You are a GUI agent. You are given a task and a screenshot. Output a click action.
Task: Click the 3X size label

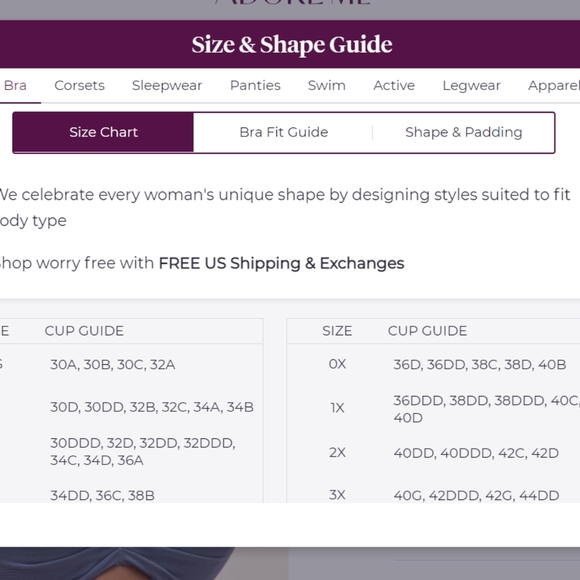click(x=337, y=495)
